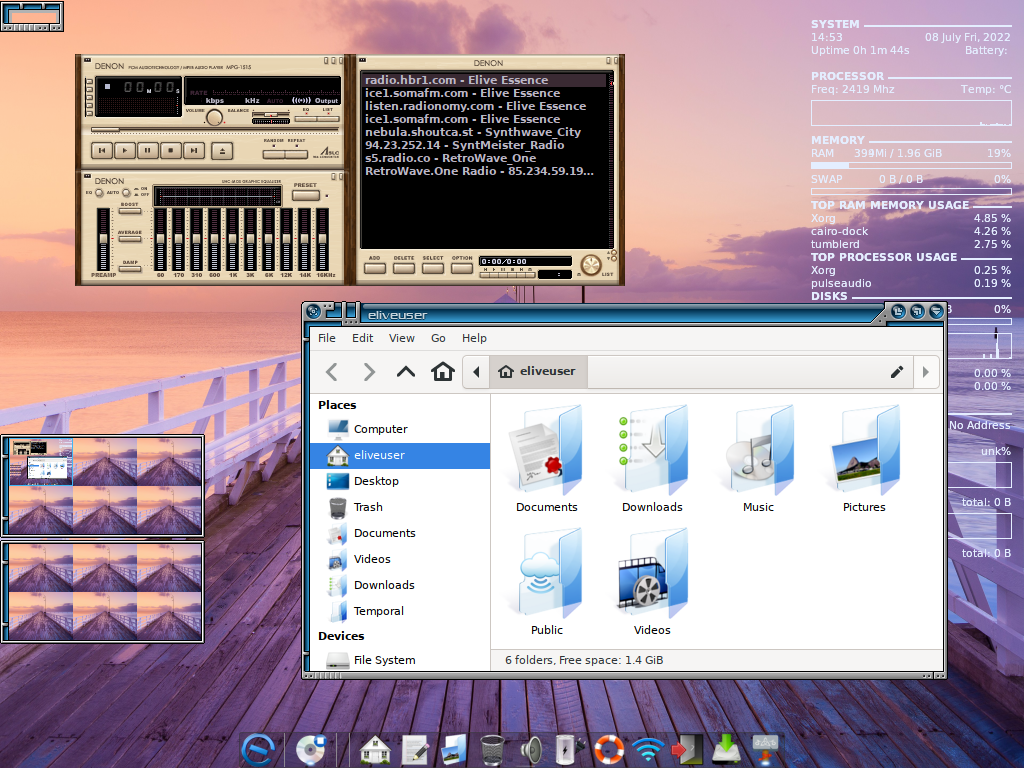
Task: Open the Help menu in file manager
Action: [x=474, y=338]
